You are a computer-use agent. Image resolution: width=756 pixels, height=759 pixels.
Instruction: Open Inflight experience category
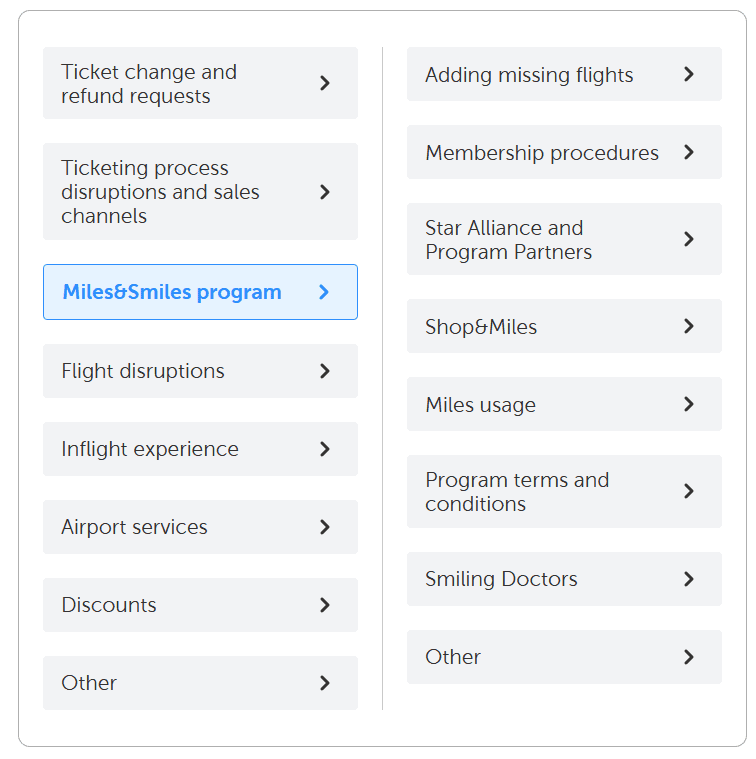click(150, 449)
